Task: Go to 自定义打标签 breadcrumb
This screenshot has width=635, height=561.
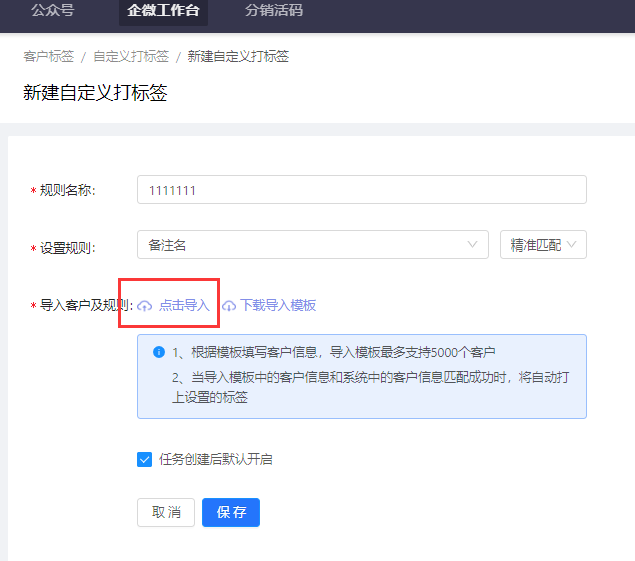Action: pos(131,56)
